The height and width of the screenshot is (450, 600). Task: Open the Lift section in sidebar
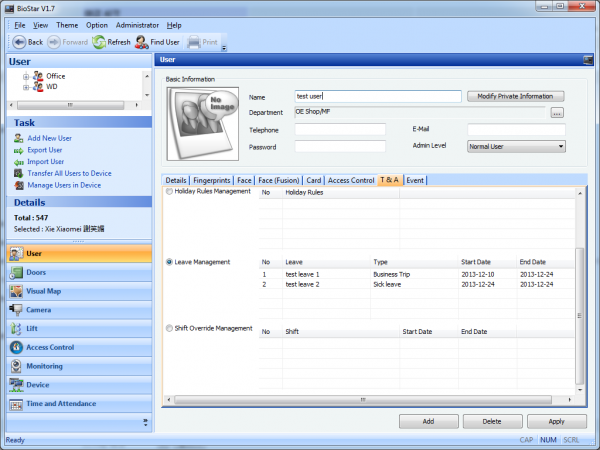coord(32,329)
